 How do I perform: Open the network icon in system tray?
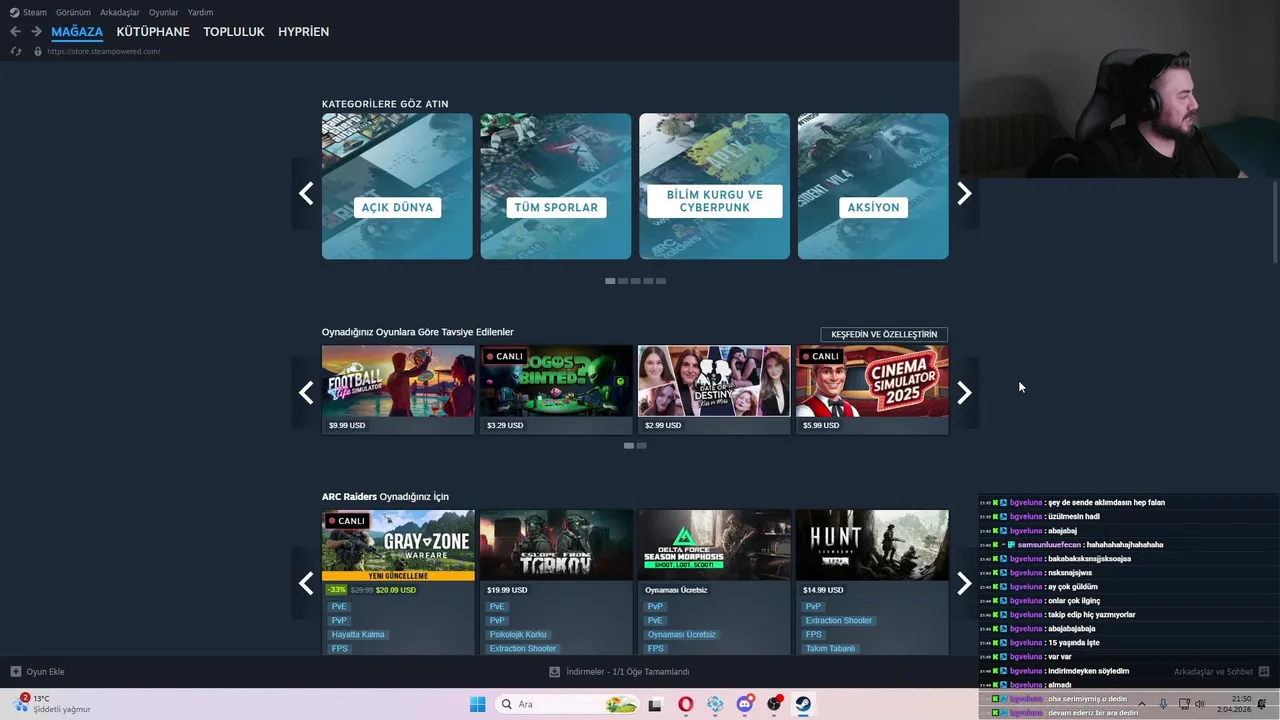(1184, 704)
